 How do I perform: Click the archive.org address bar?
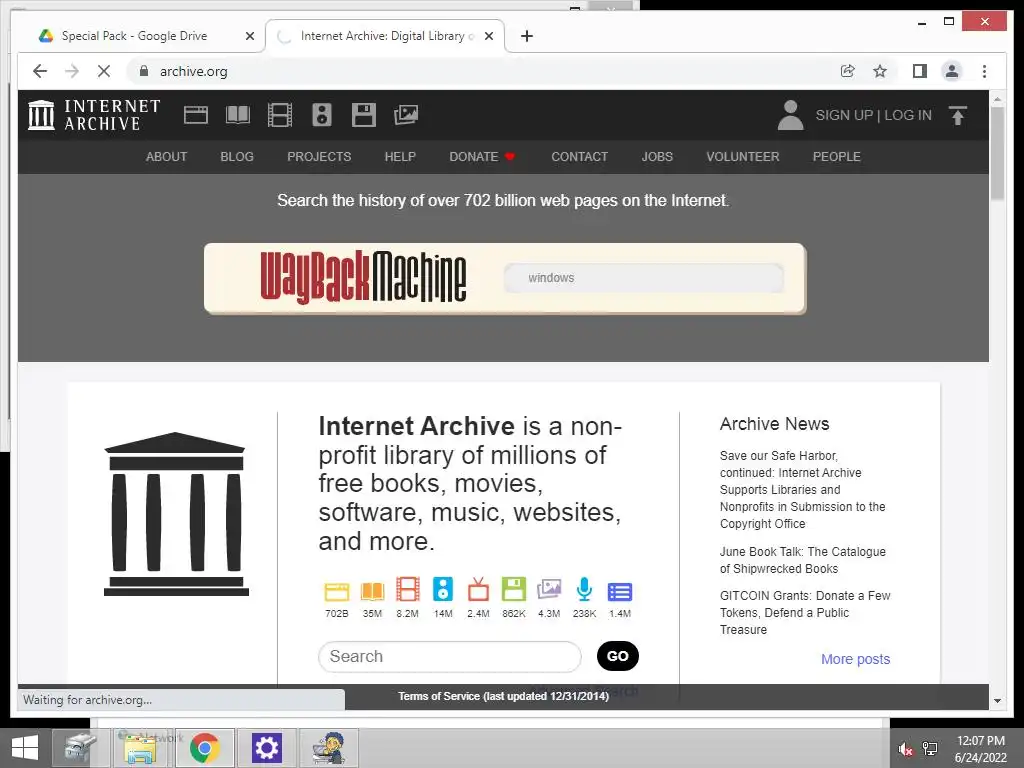tap(483, 71)
